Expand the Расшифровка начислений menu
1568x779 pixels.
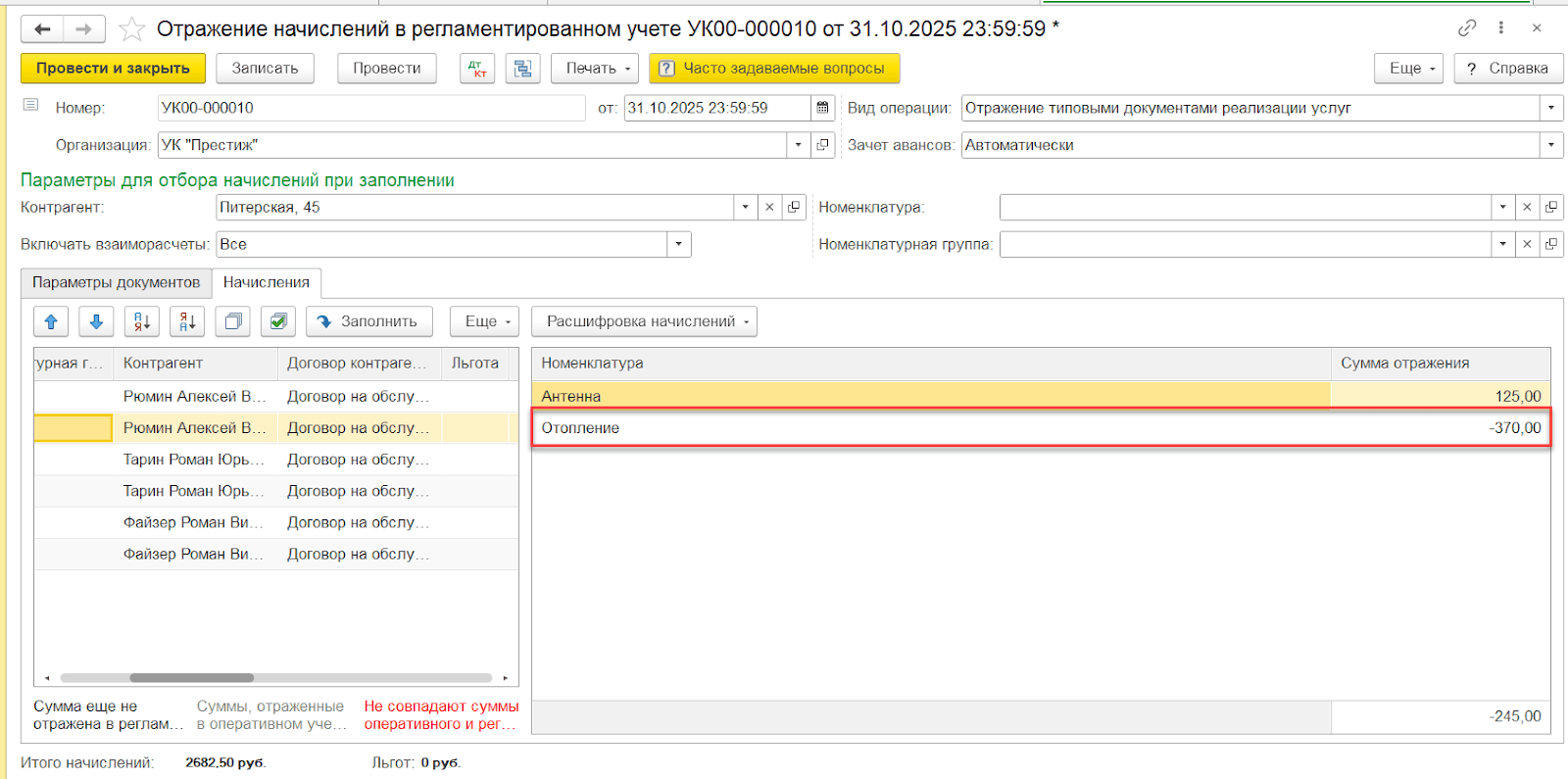click(x=644, y=321)
